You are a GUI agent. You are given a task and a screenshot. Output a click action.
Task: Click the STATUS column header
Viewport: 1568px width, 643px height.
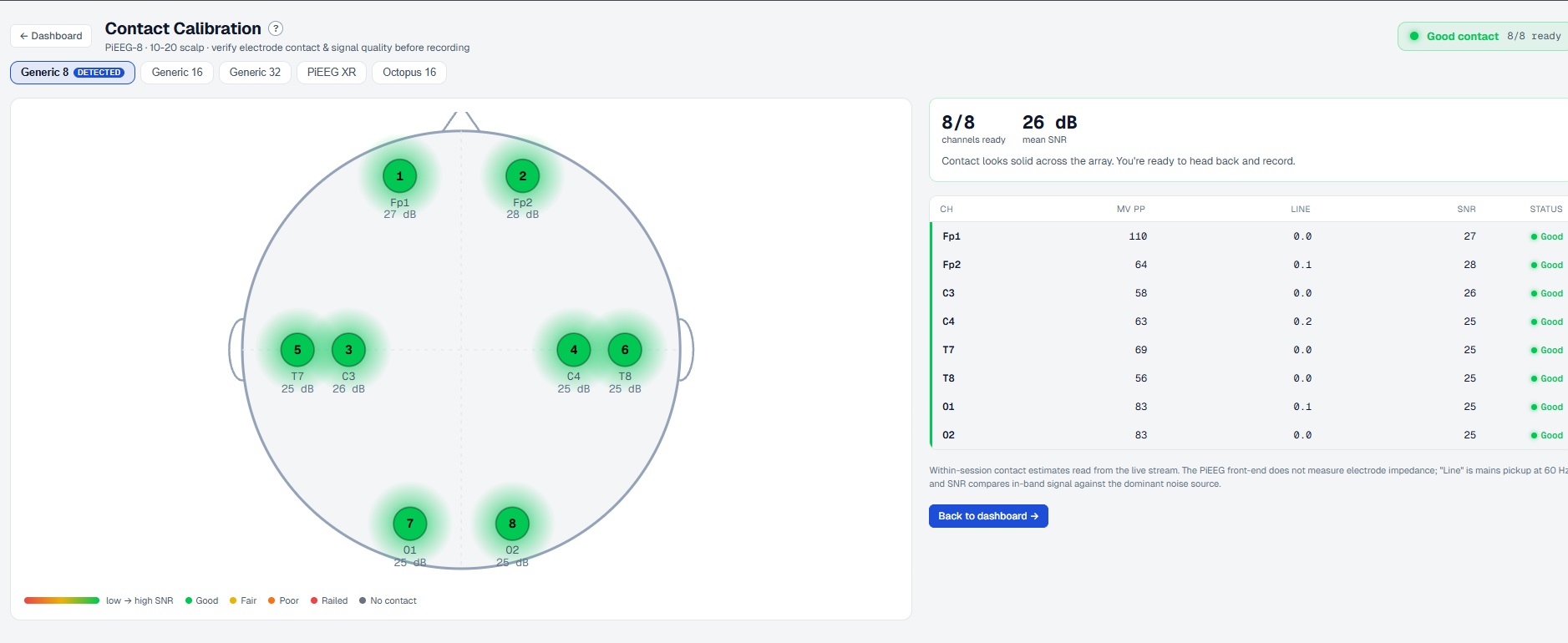pyautogui.click(x=1546, y=209)
